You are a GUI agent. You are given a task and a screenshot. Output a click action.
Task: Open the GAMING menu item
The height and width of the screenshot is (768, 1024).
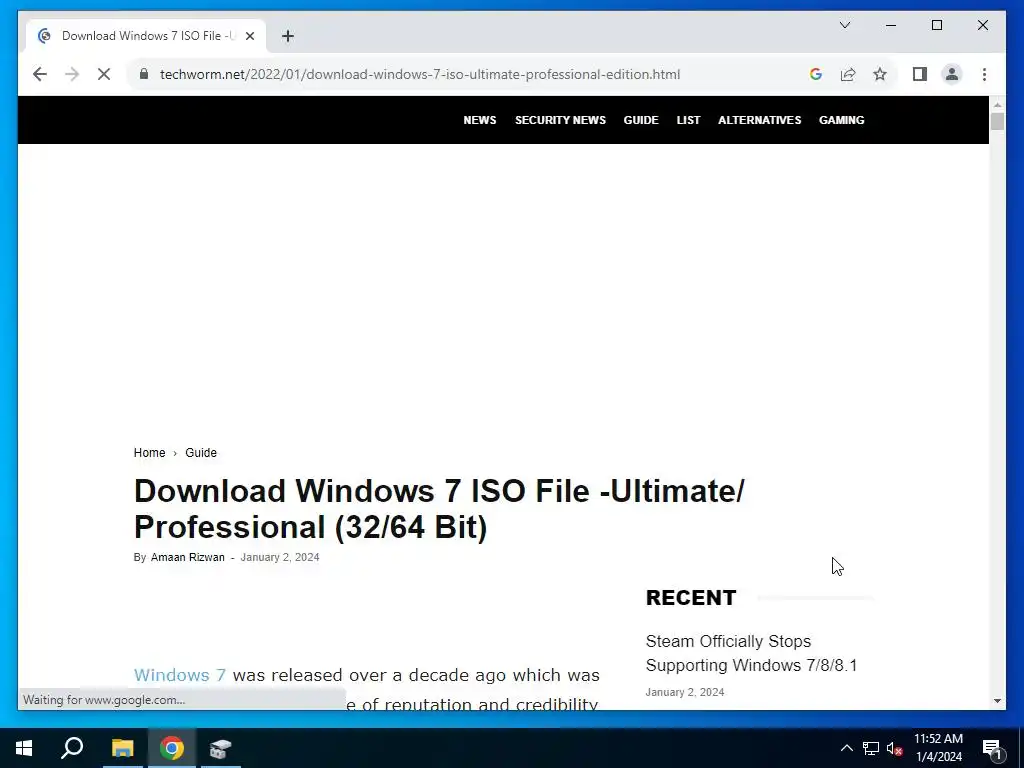pos(842,120)
